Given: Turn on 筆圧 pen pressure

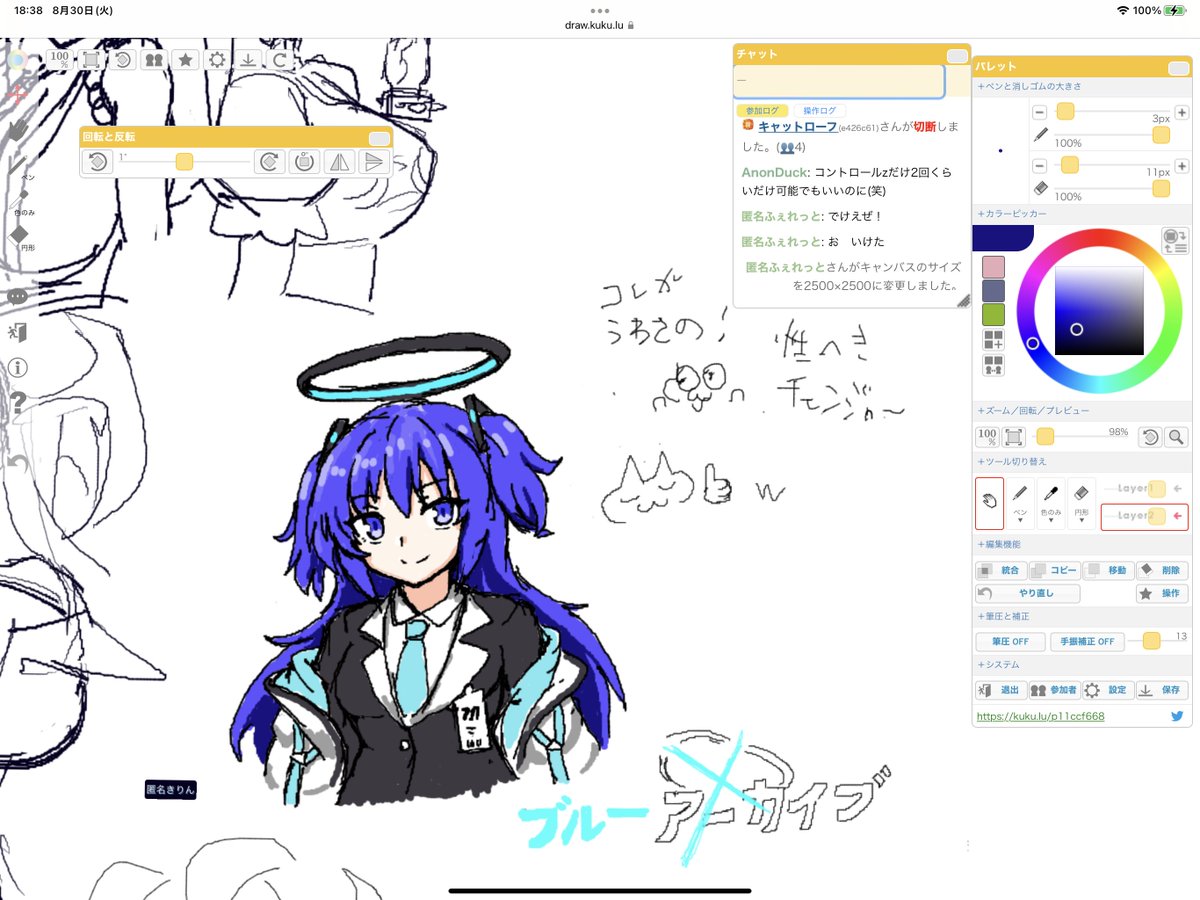Looking at the screenshot, I should 1011,641.
